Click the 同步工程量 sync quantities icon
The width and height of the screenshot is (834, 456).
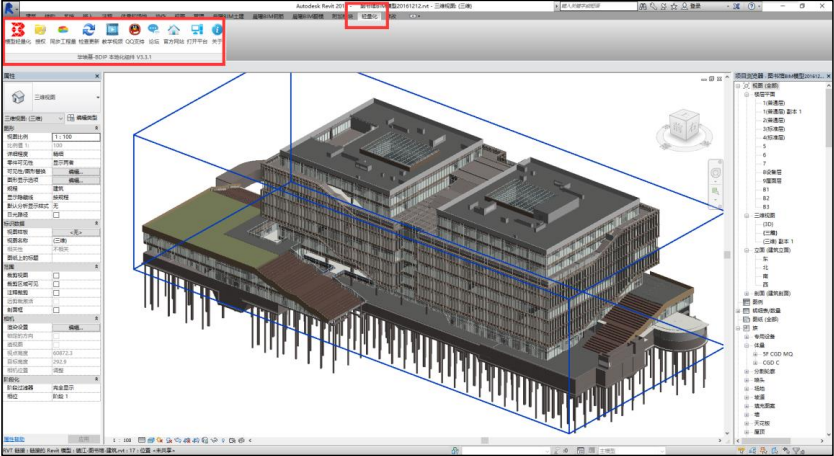pyautogui.click(x=63, y=30)
